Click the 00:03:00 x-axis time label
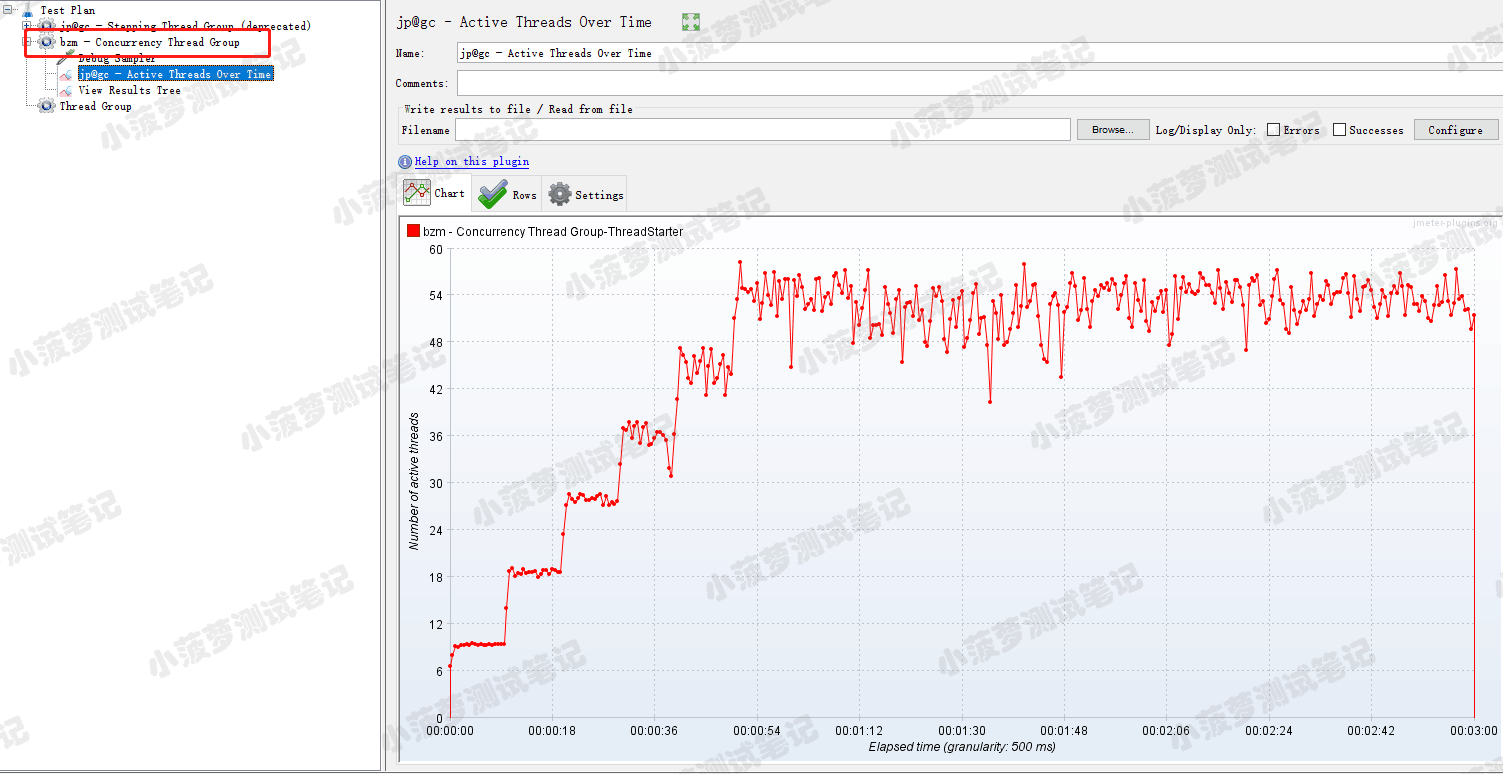This screenshot has height=774, width=1503. pos(1473,731)
